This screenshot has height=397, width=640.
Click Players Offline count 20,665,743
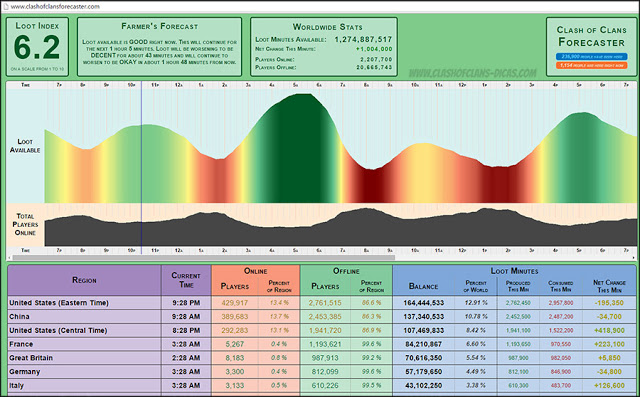(374, 67)
